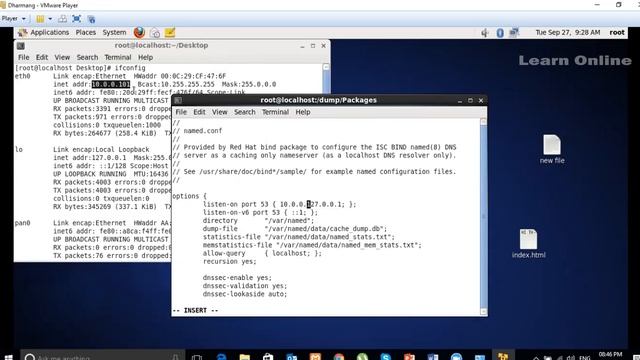Open the System menu
Viewport: 640px width, 360px height.
coord(114,32)
